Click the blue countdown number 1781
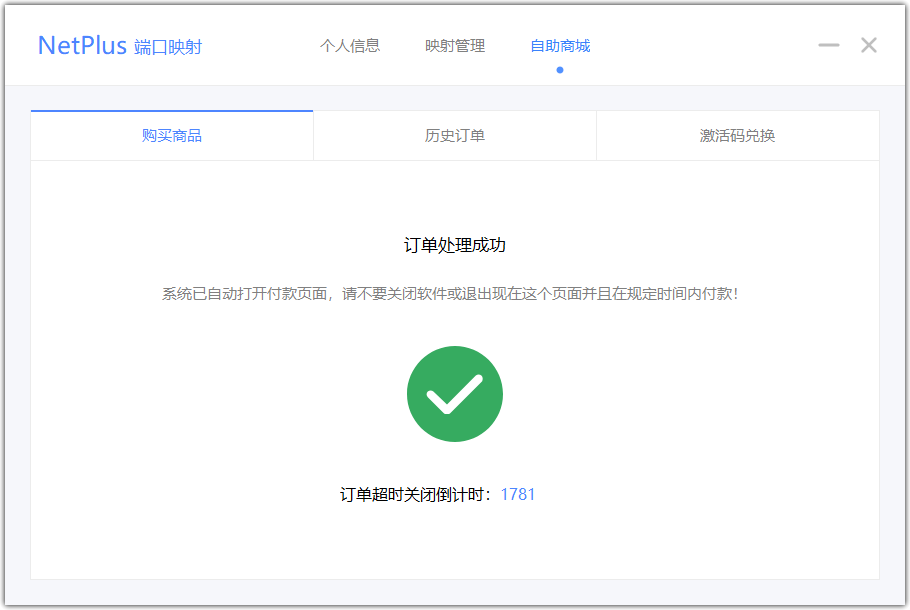 tap(518, 494)
